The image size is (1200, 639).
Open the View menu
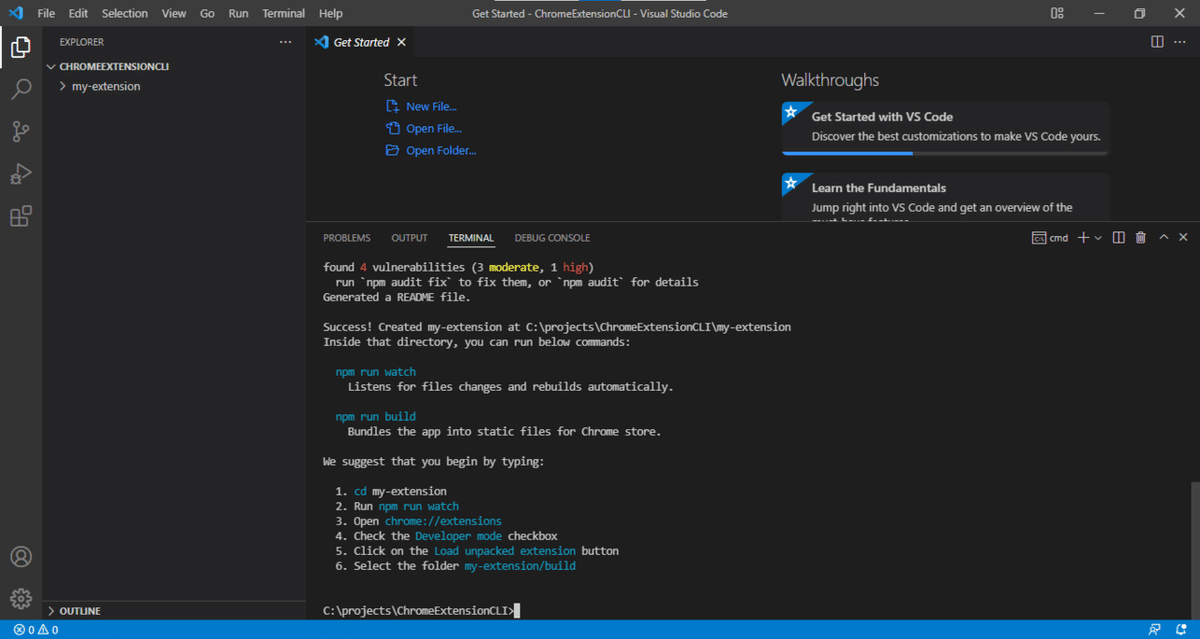pyautogui.click(x=174, y=13)
